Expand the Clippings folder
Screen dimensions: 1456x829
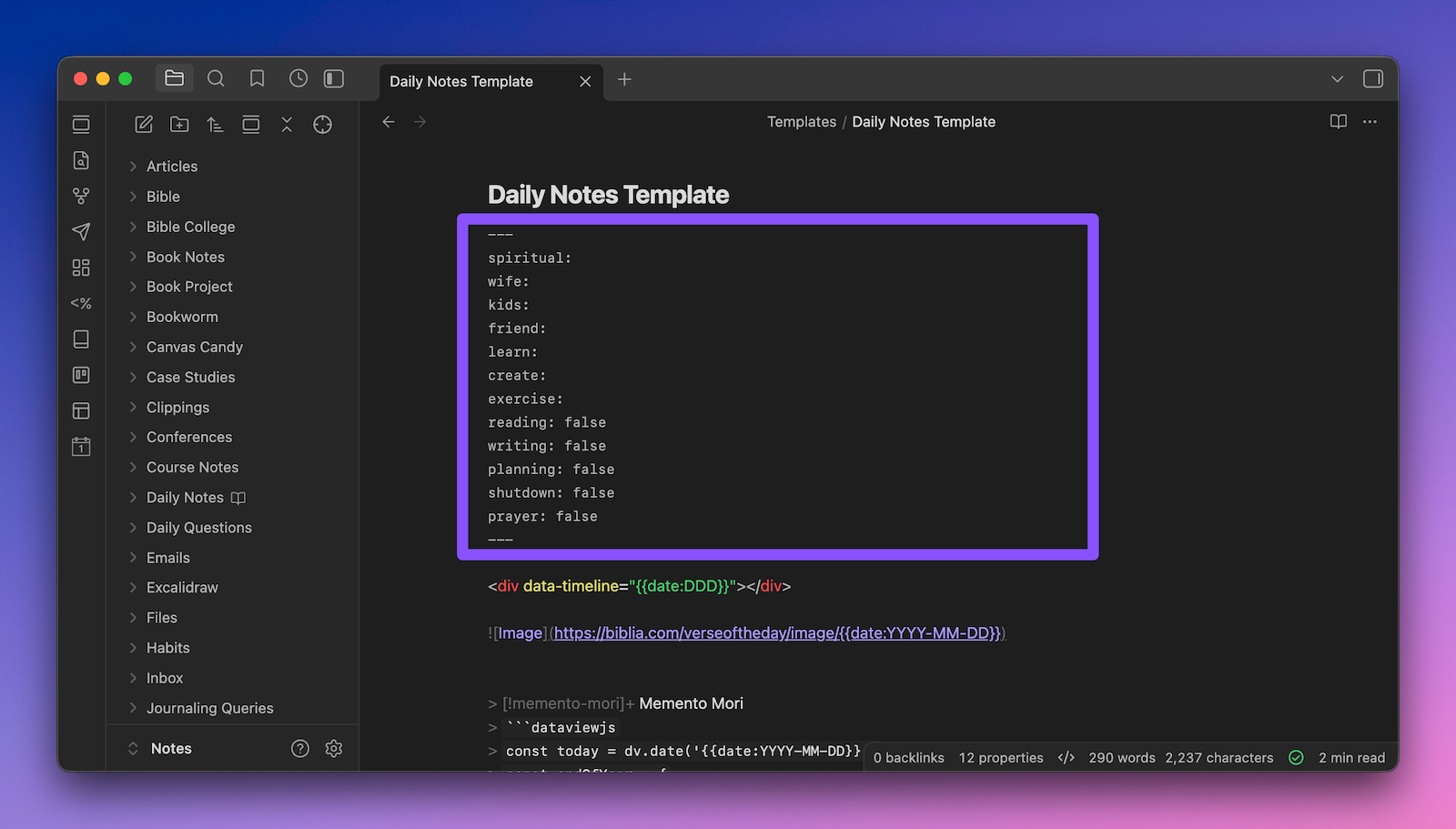click(133, 407)
